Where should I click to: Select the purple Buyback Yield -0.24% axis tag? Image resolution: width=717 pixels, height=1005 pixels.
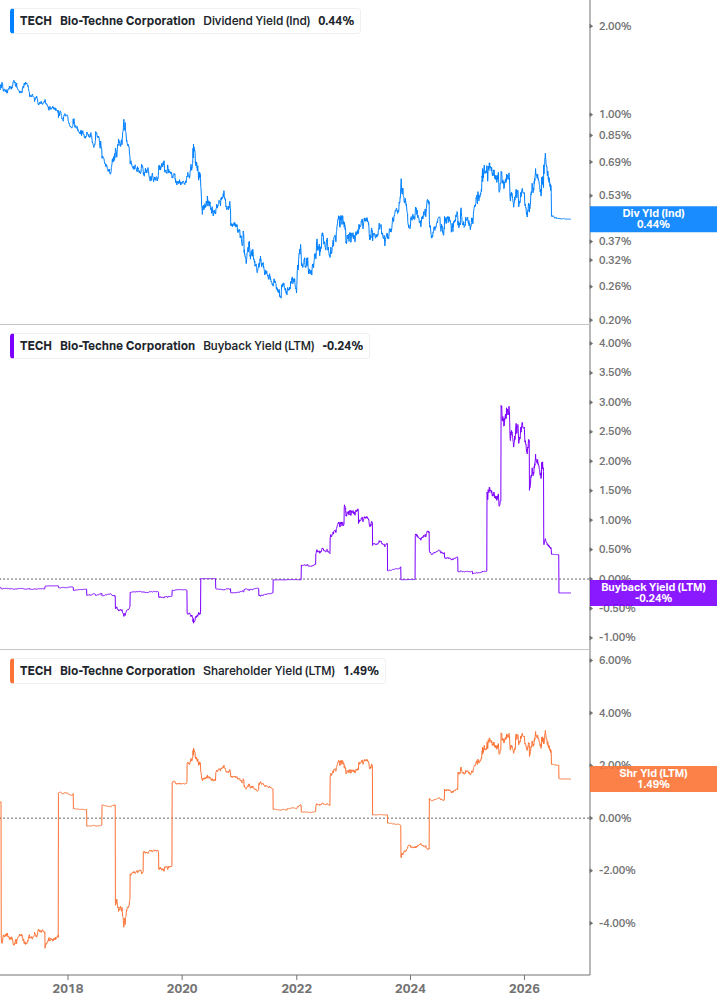pos(653,593)
